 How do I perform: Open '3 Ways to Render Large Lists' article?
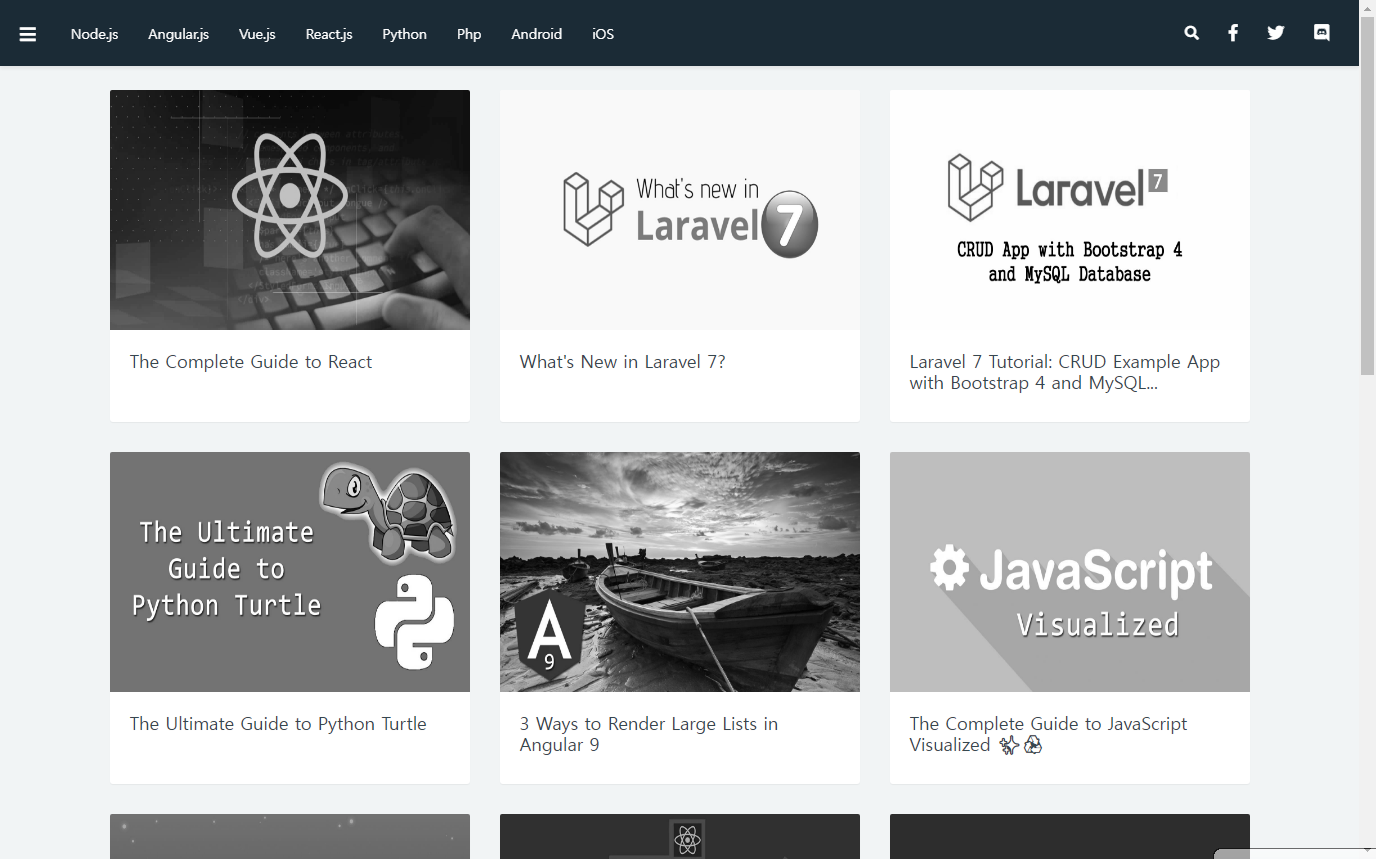click(x=648, y=734)
